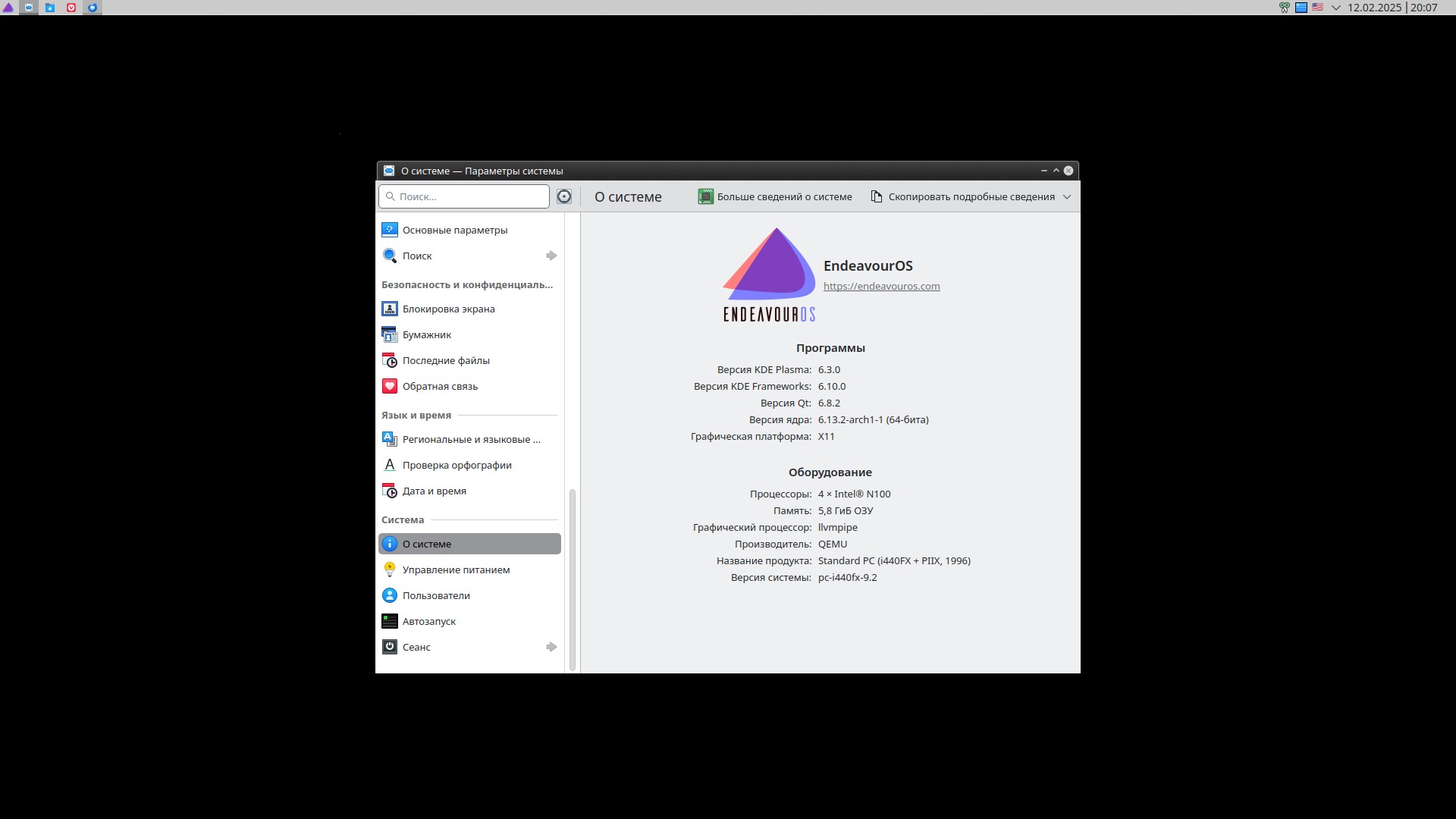Image resolution: width=1456 pixels, height=819 pixels.
Task: Launch the Vivaldi browser from the panel
Action: tap(71, 8)
